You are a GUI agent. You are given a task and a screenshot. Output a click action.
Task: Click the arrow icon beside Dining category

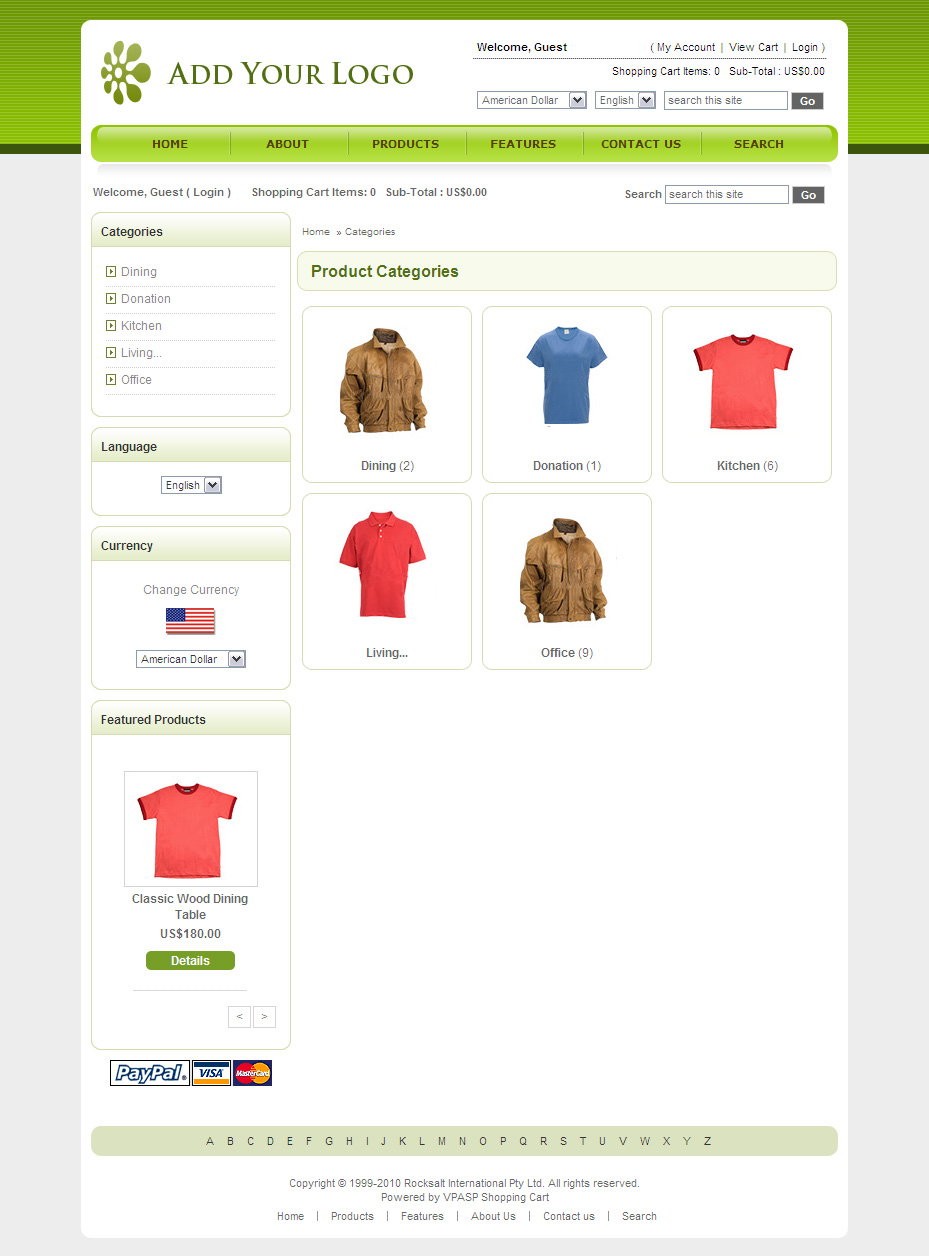coord(111,272)
